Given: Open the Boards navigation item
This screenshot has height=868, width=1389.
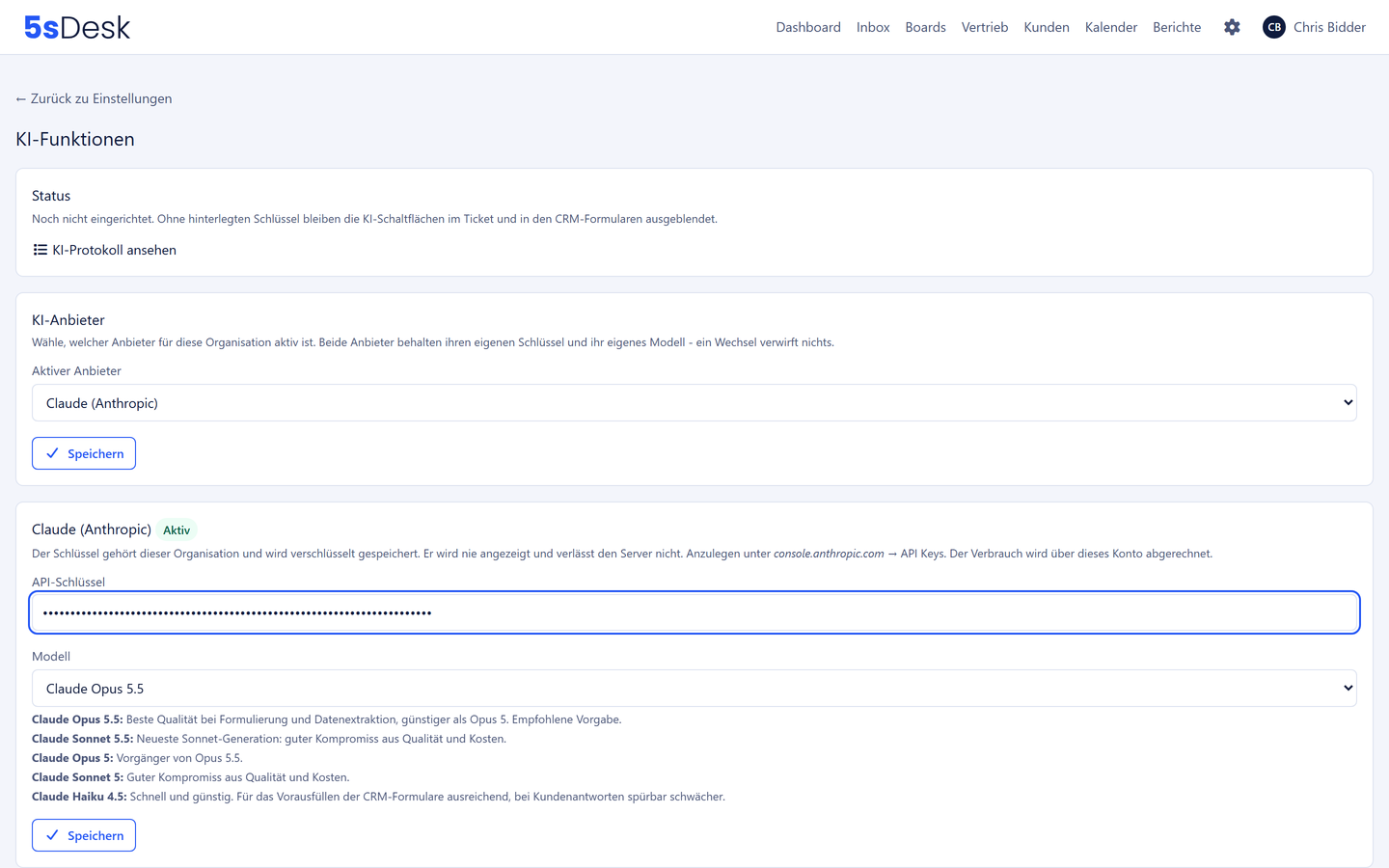Looking at the screenshot, I should coord(925,27).
